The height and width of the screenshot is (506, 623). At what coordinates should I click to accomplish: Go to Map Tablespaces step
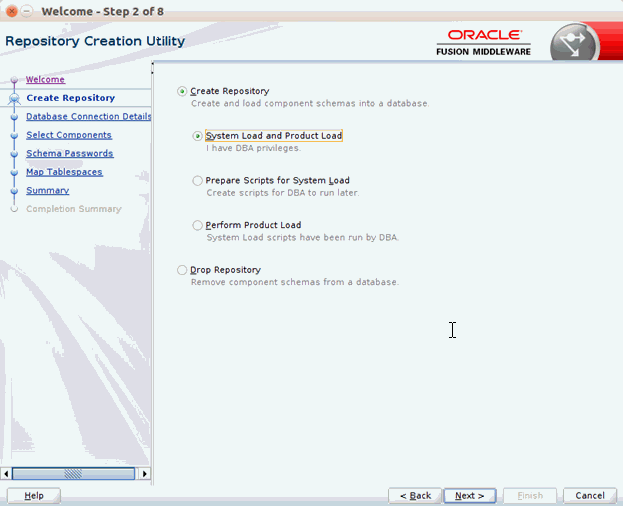(64, 172)
